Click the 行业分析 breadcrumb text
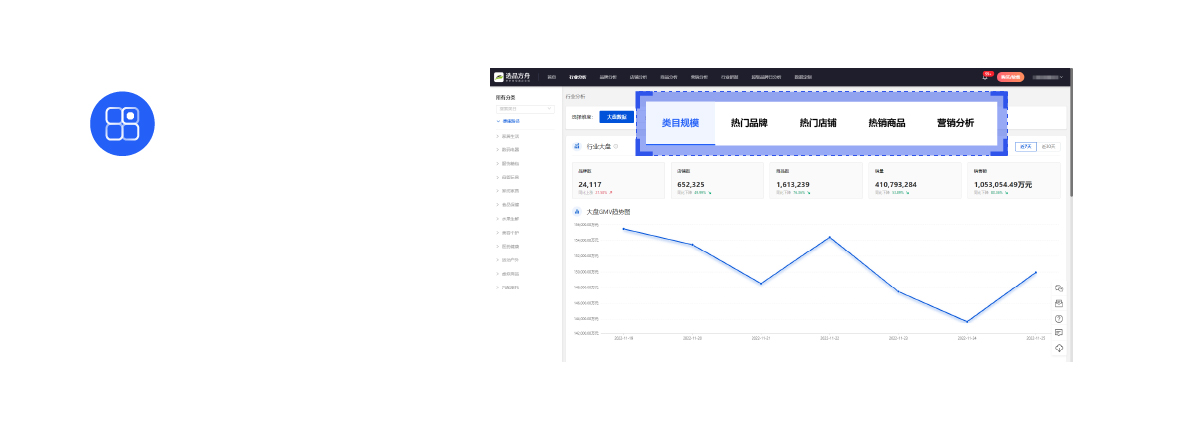1201x430 pixels. 576,97
